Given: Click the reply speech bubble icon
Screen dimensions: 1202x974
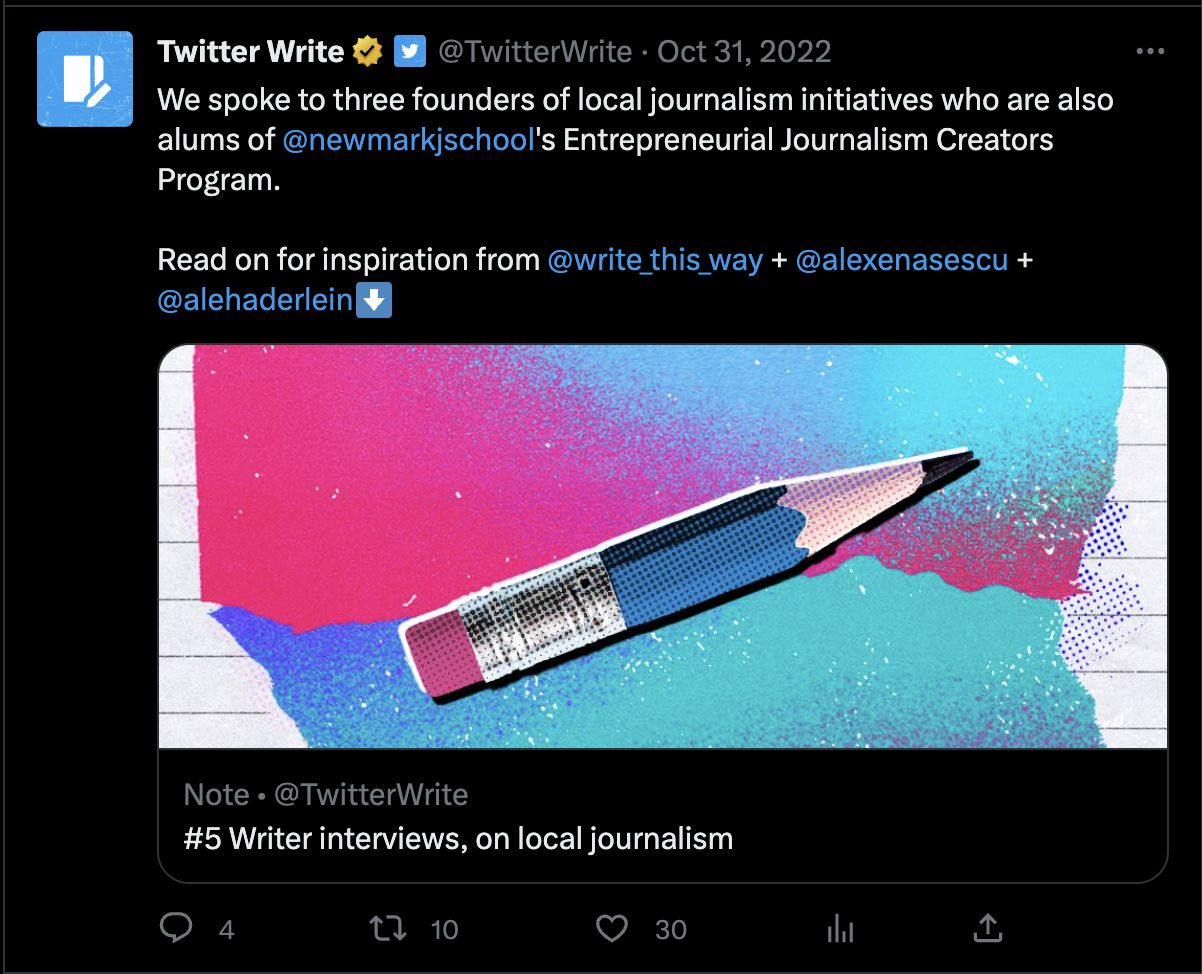Looking at the screenshot, I should [x=176, y=929].
